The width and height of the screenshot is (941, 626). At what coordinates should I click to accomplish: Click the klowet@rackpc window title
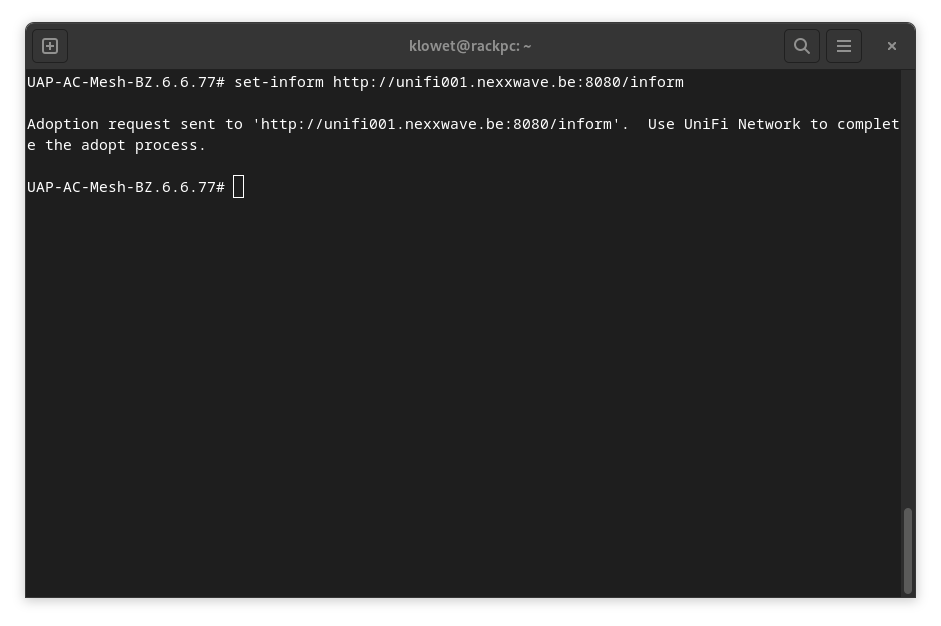pos(470,46)
